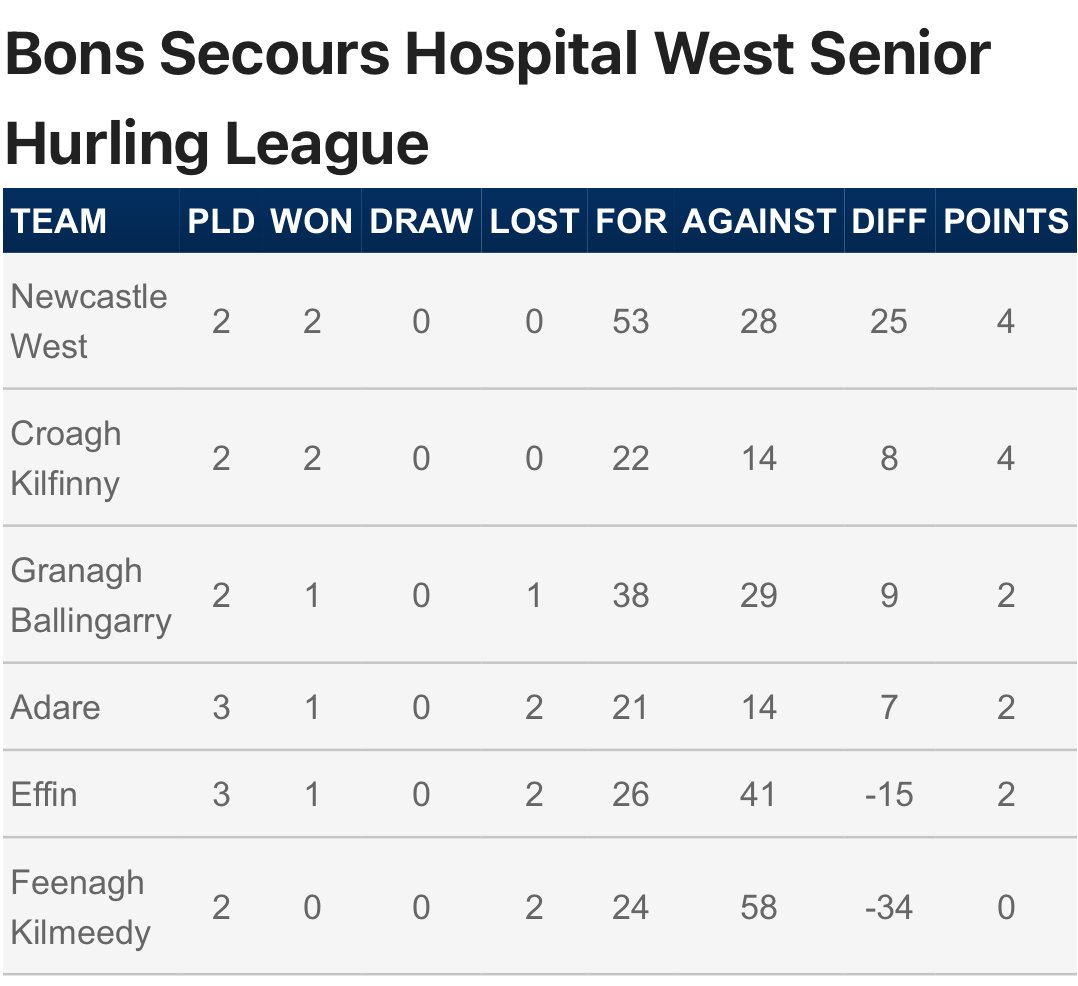Click the POINTS column header
1078x986 pixels.
1006,221
